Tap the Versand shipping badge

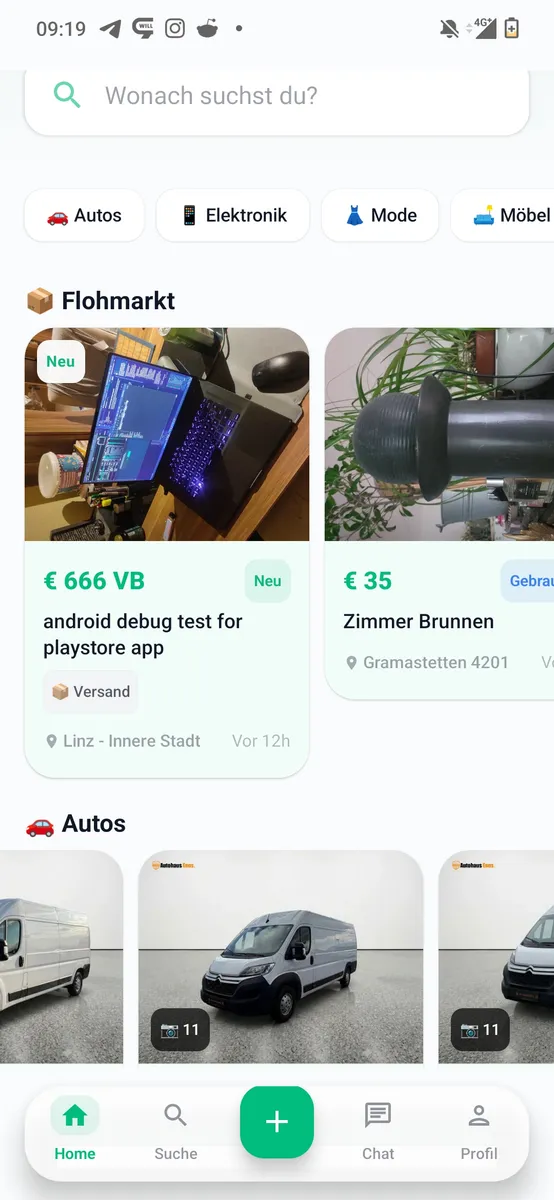coord(91,691)
